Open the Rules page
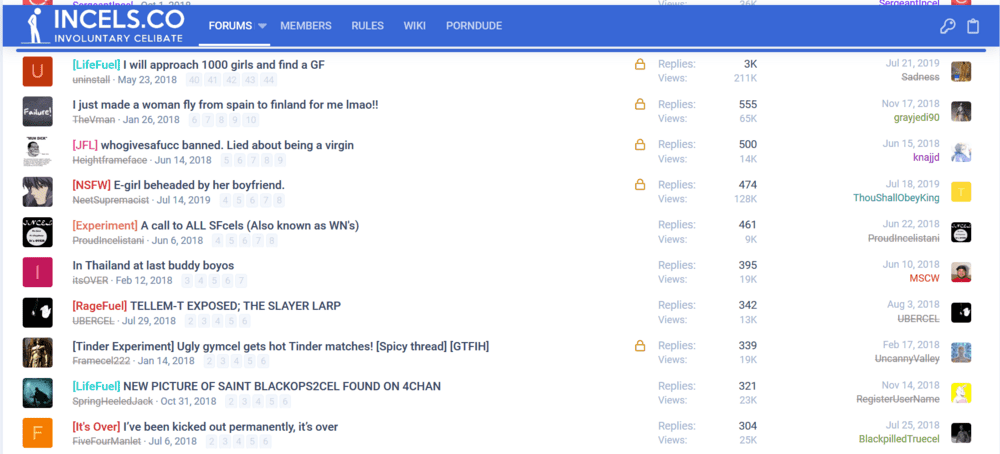The width and height of the screenshot is (1000, 454). click(x=367, y=26)
